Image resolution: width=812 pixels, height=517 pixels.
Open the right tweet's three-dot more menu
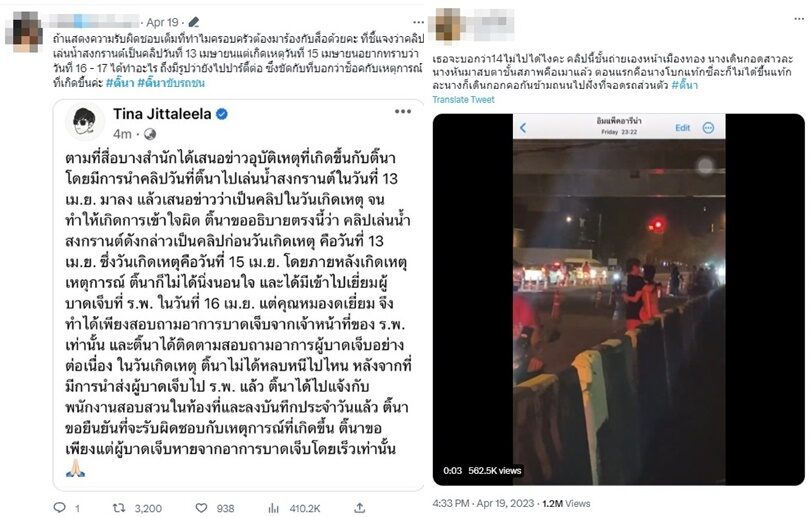click(799, 19)
